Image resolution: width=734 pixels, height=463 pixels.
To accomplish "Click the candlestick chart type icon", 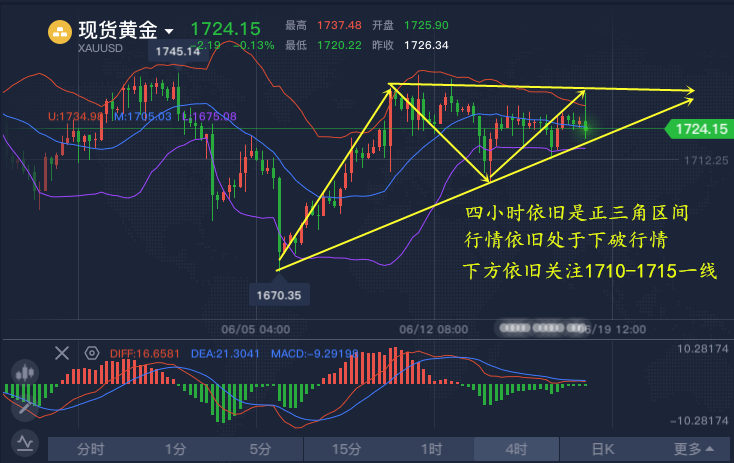I will pos(23,374).
